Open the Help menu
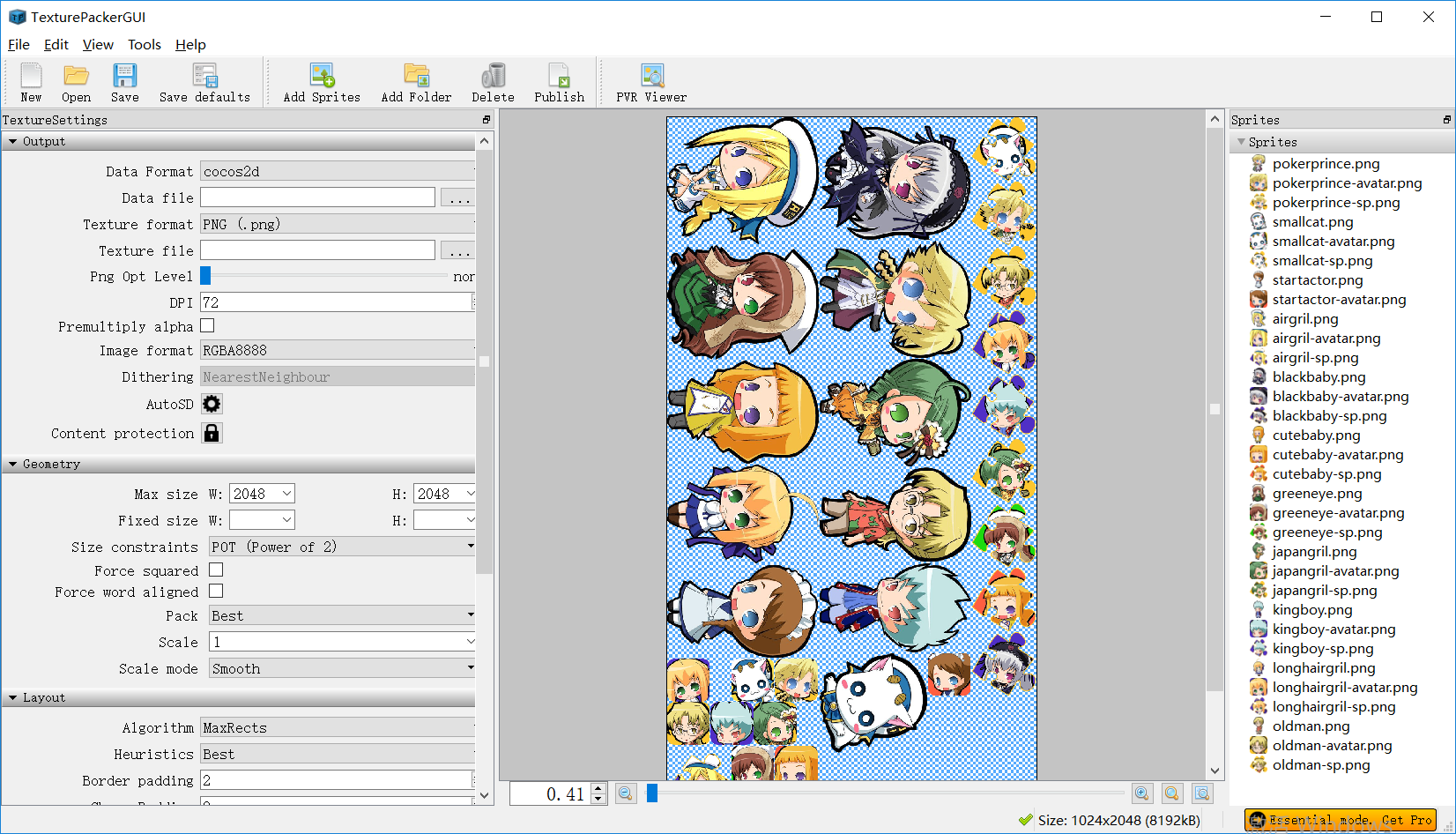The image size is (1456, 834). [x=190, y=44]
